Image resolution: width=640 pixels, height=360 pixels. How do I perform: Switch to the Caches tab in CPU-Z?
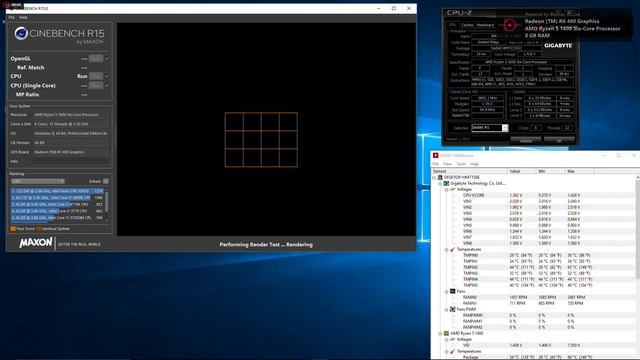pos(467,25)
